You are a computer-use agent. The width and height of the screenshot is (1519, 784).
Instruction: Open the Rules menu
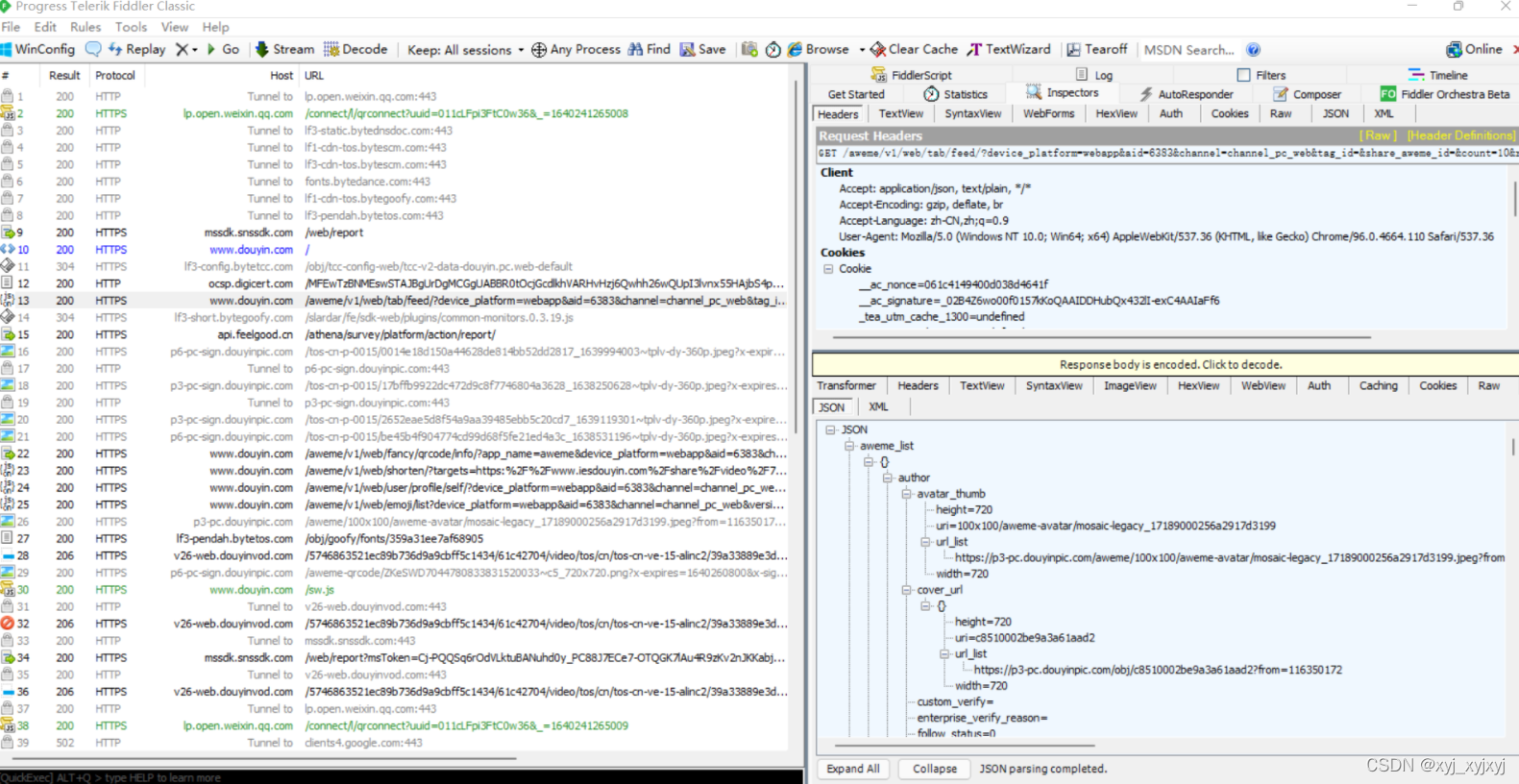[x=86, y=27]
